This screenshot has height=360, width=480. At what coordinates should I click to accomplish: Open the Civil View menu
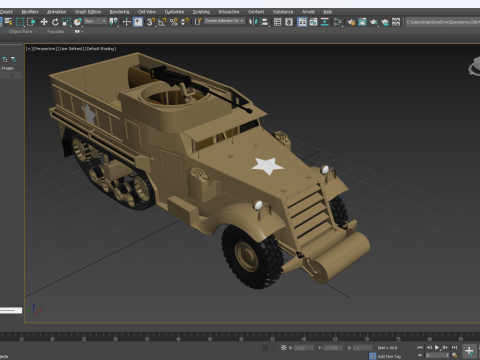[147, 12]
